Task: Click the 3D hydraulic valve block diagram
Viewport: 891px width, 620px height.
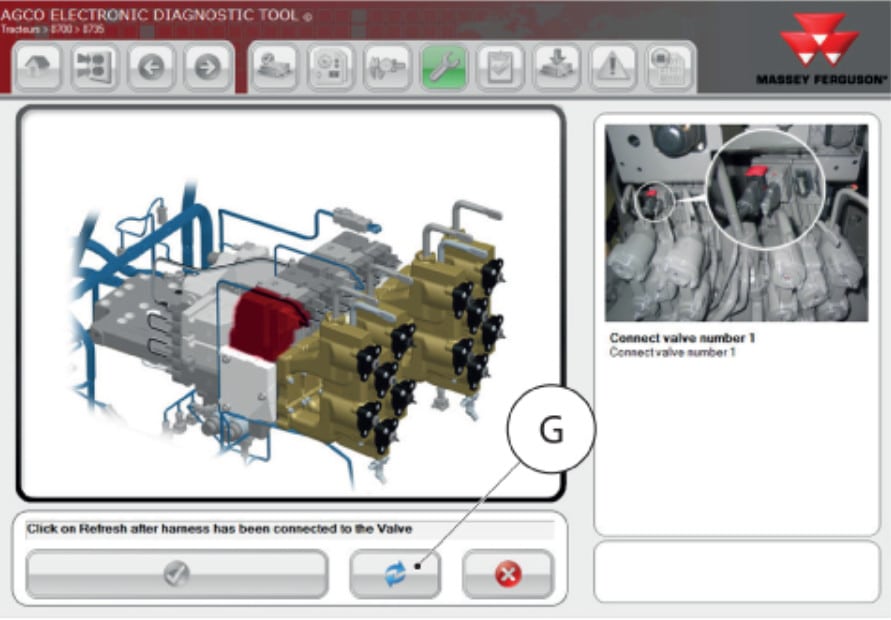Action: (291, 302)
